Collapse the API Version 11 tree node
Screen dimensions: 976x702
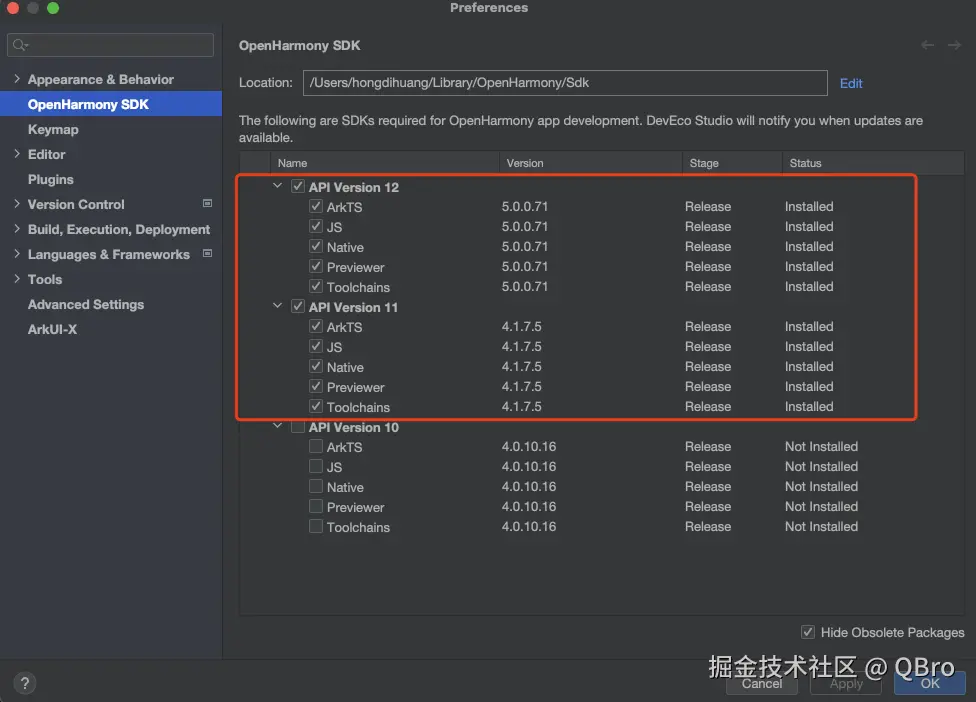point(277,307)
